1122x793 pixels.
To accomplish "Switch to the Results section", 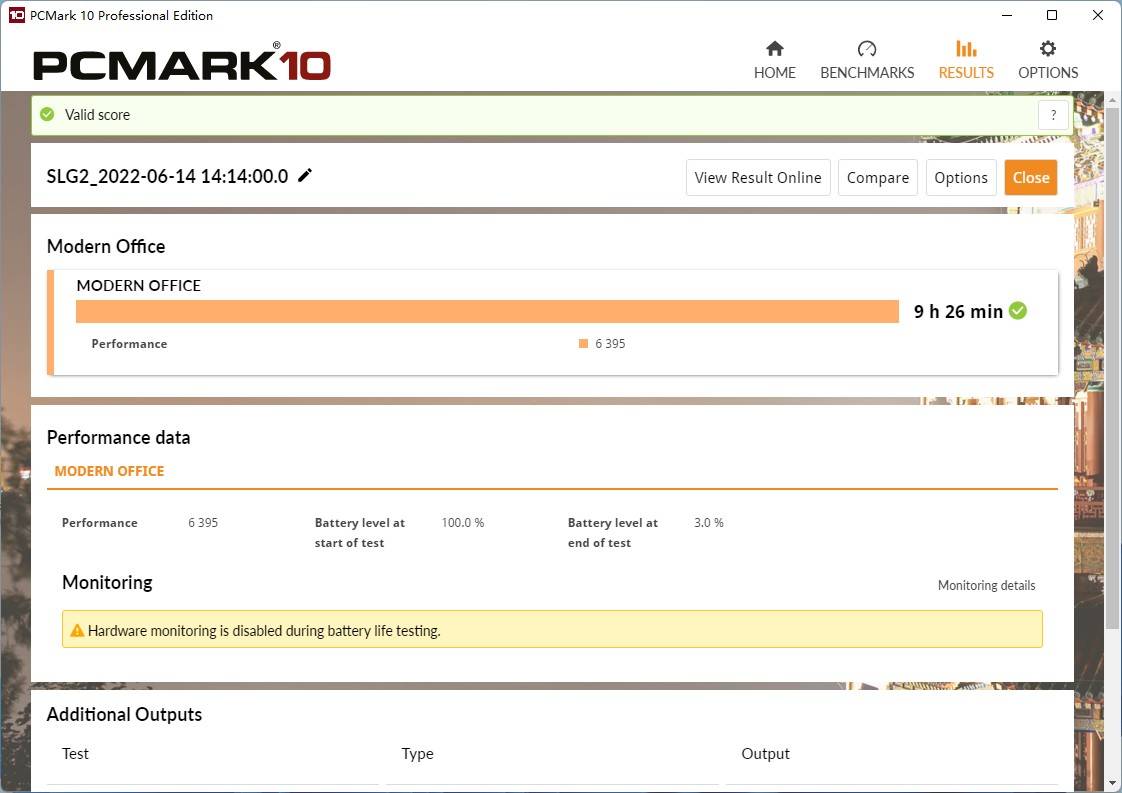I will pos(966,61).
